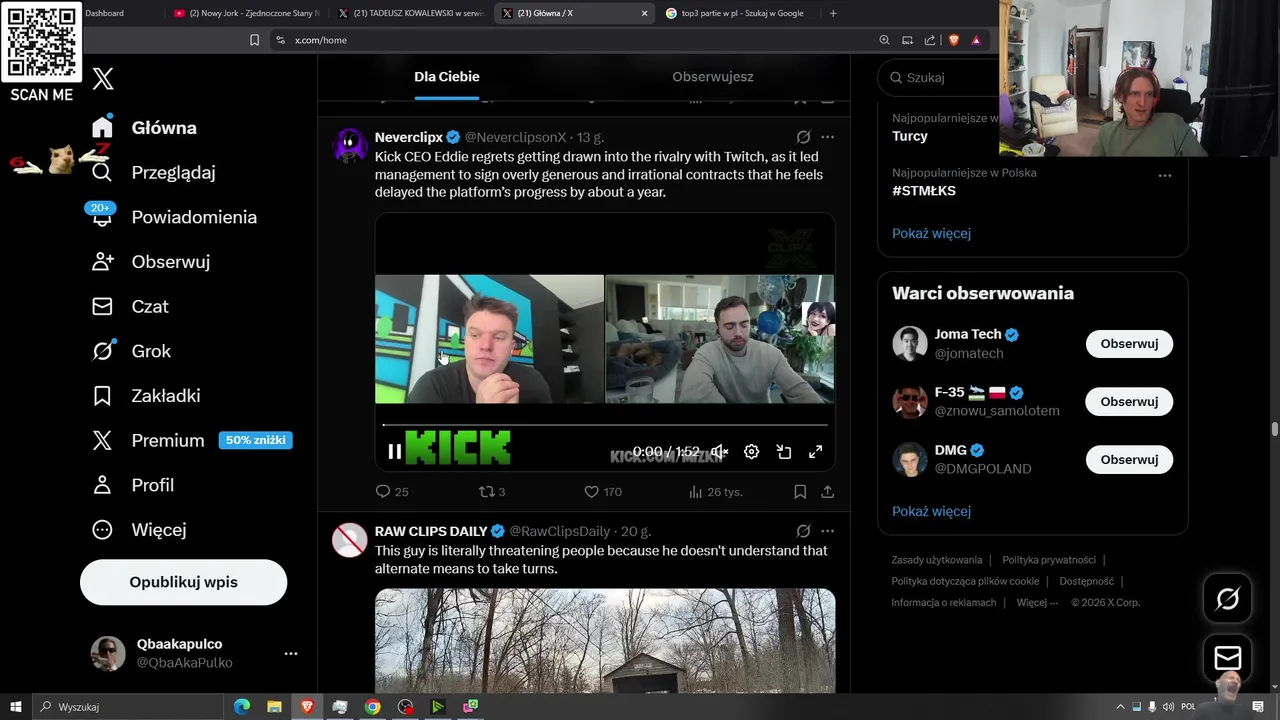
Task: Open Microsoft Edge from taskbar
Action: point(242,707)
